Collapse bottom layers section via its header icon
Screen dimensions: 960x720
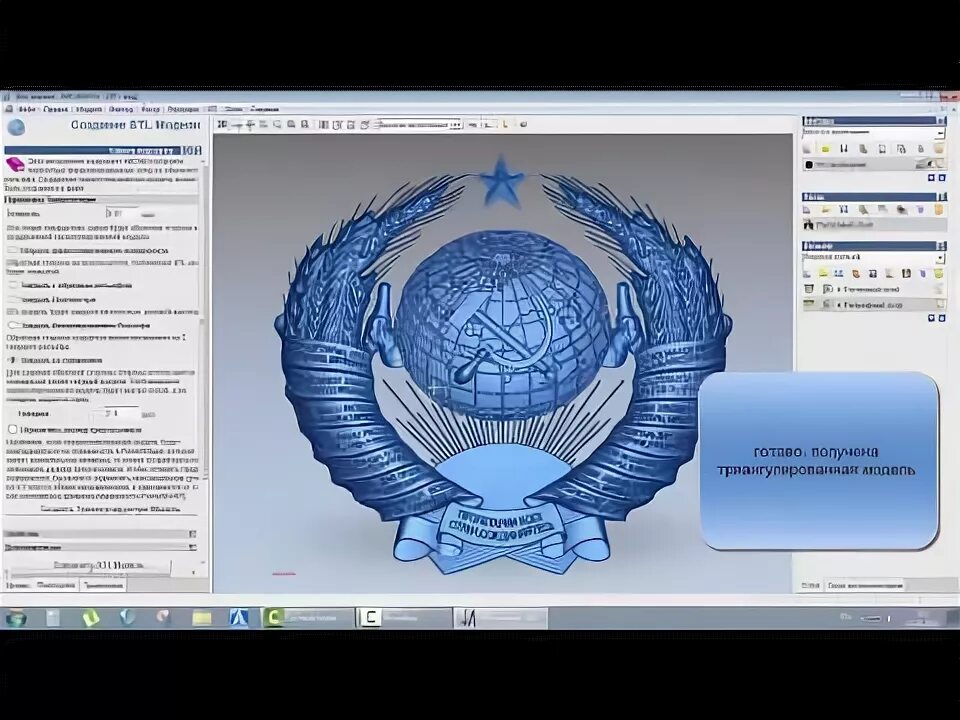[x=942, y=246]
